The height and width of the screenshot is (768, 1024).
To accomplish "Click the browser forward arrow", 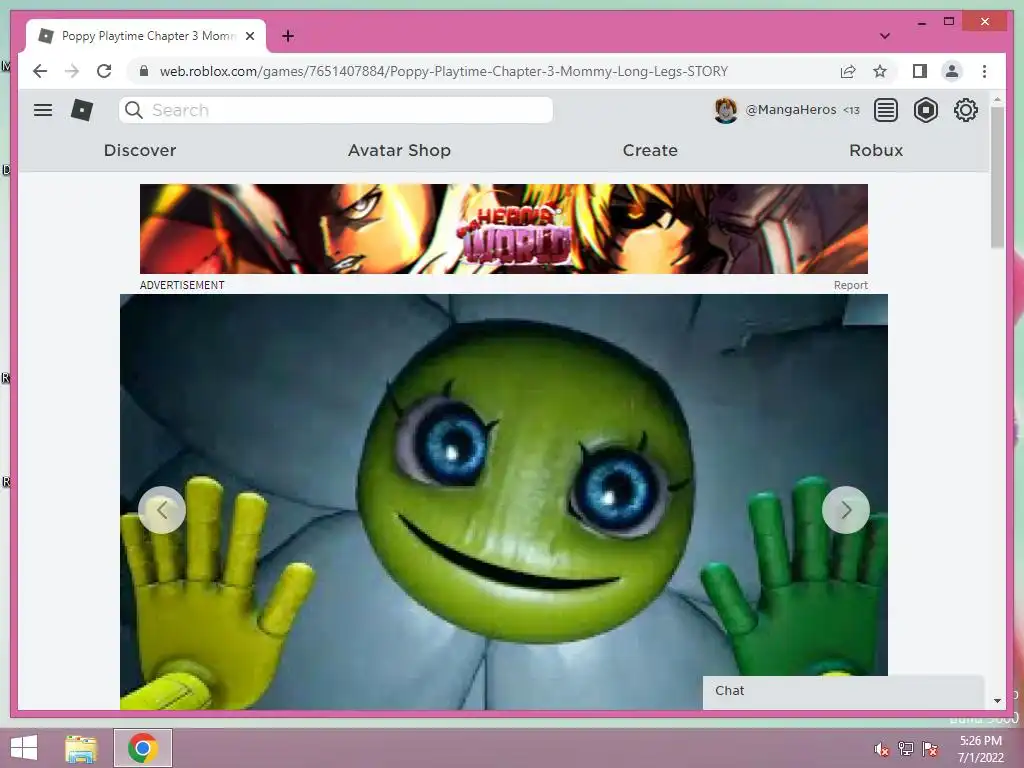I will pyautogui.click(x=72, y=71).
